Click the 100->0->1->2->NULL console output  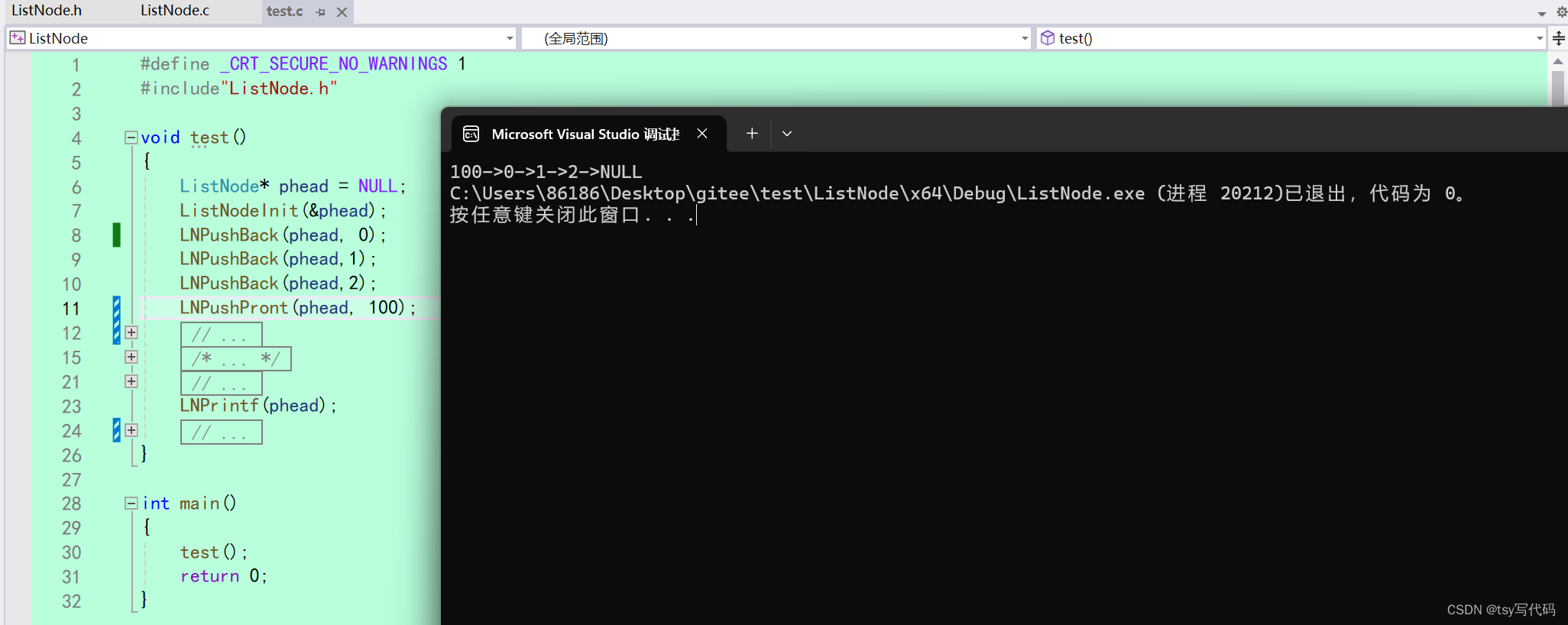pos(546,172)
